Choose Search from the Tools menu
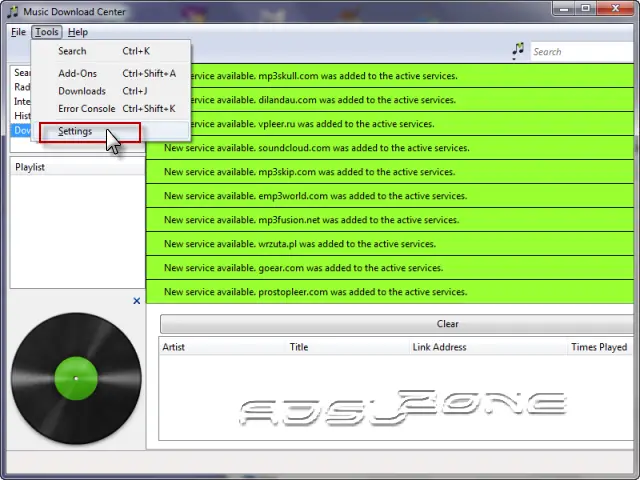This screenshot has width=640, height=480. pyautogui.click(x=111, y=51)
